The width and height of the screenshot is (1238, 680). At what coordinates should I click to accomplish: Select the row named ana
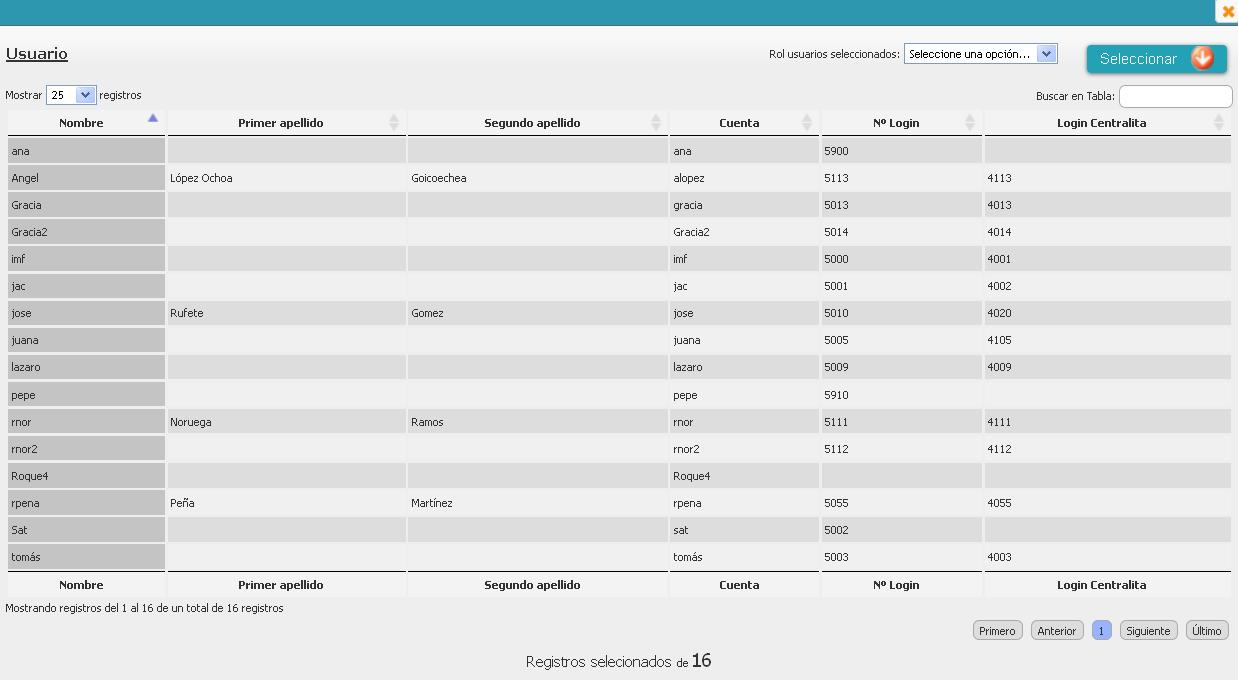(619, 151)
